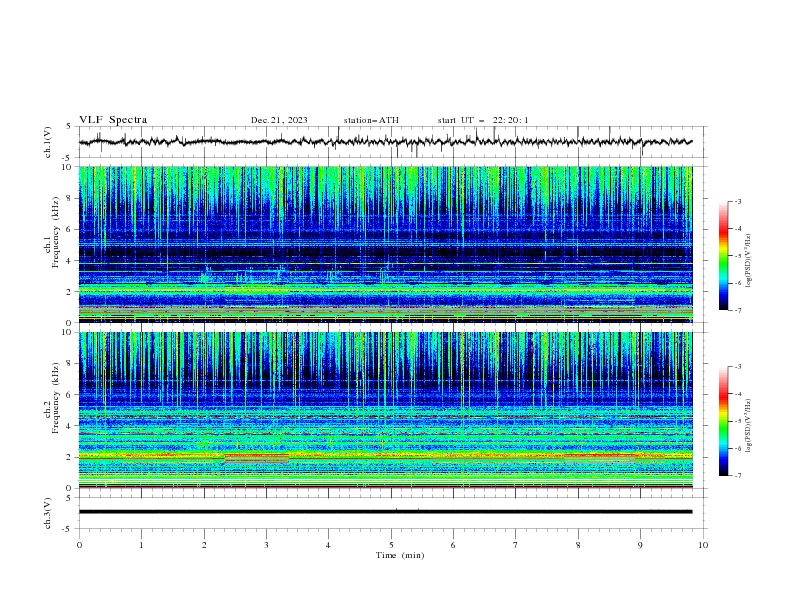The width and height of the screenshot is (792, 612).
Task: Click the "-7" tick on ch.2 colorbar
Action: tap(738, 475)
